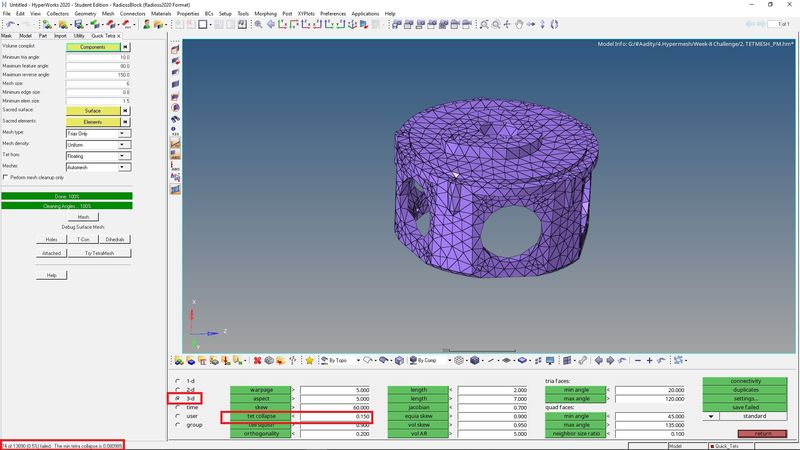
Task: Click the Done 100% progress bar
Action: point(67,196)
